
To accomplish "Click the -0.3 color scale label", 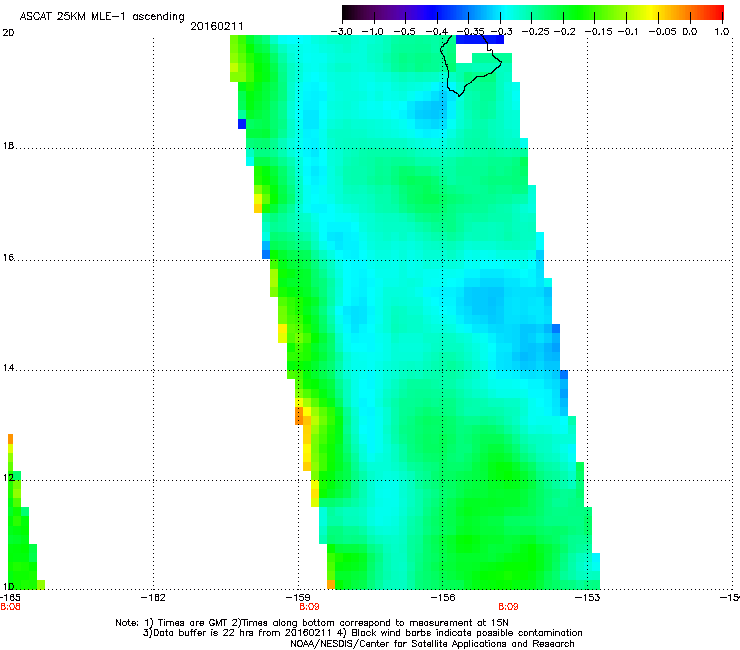I will click(502, 32).
